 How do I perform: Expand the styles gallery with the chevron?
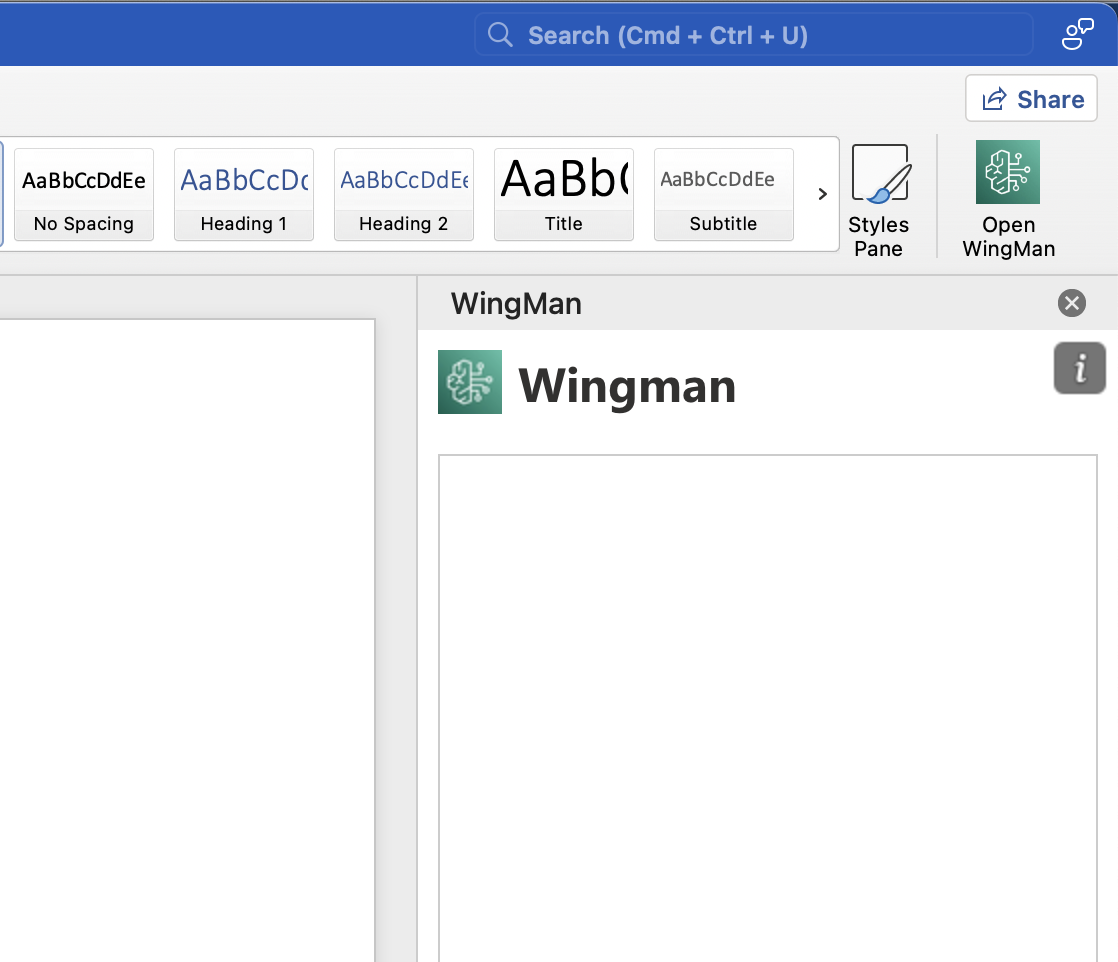click(822, 194)
